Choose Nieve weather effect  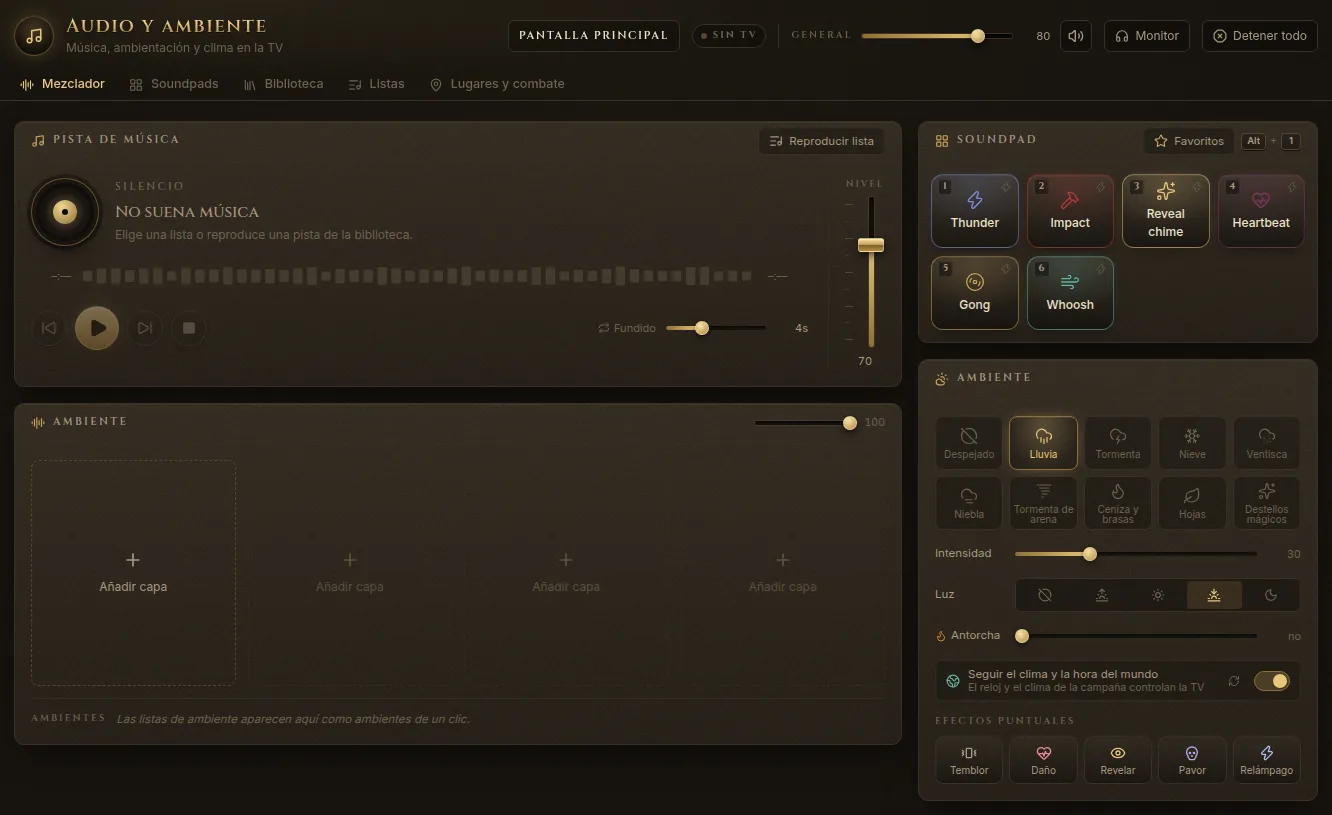point(1192,443)
